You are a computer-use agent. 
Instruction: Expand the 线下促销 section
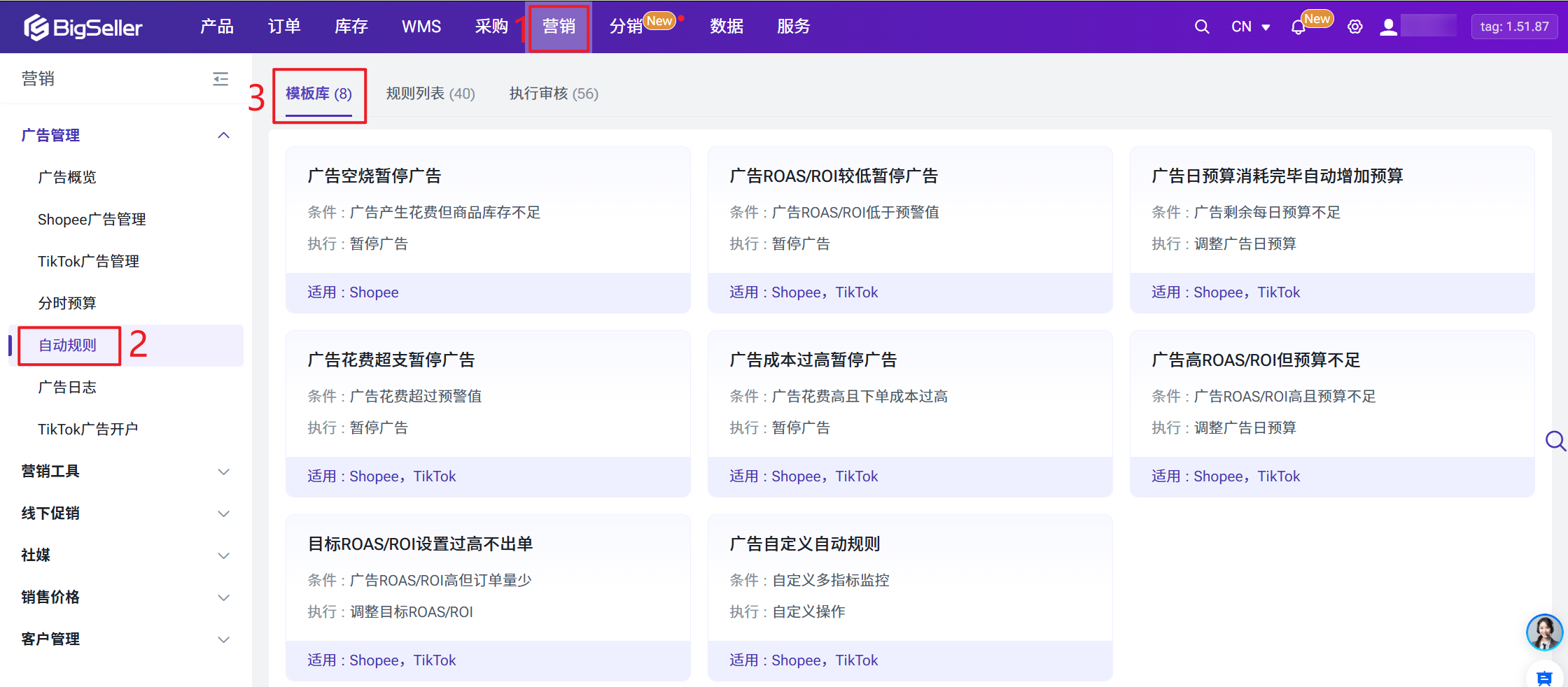[223, 514]
